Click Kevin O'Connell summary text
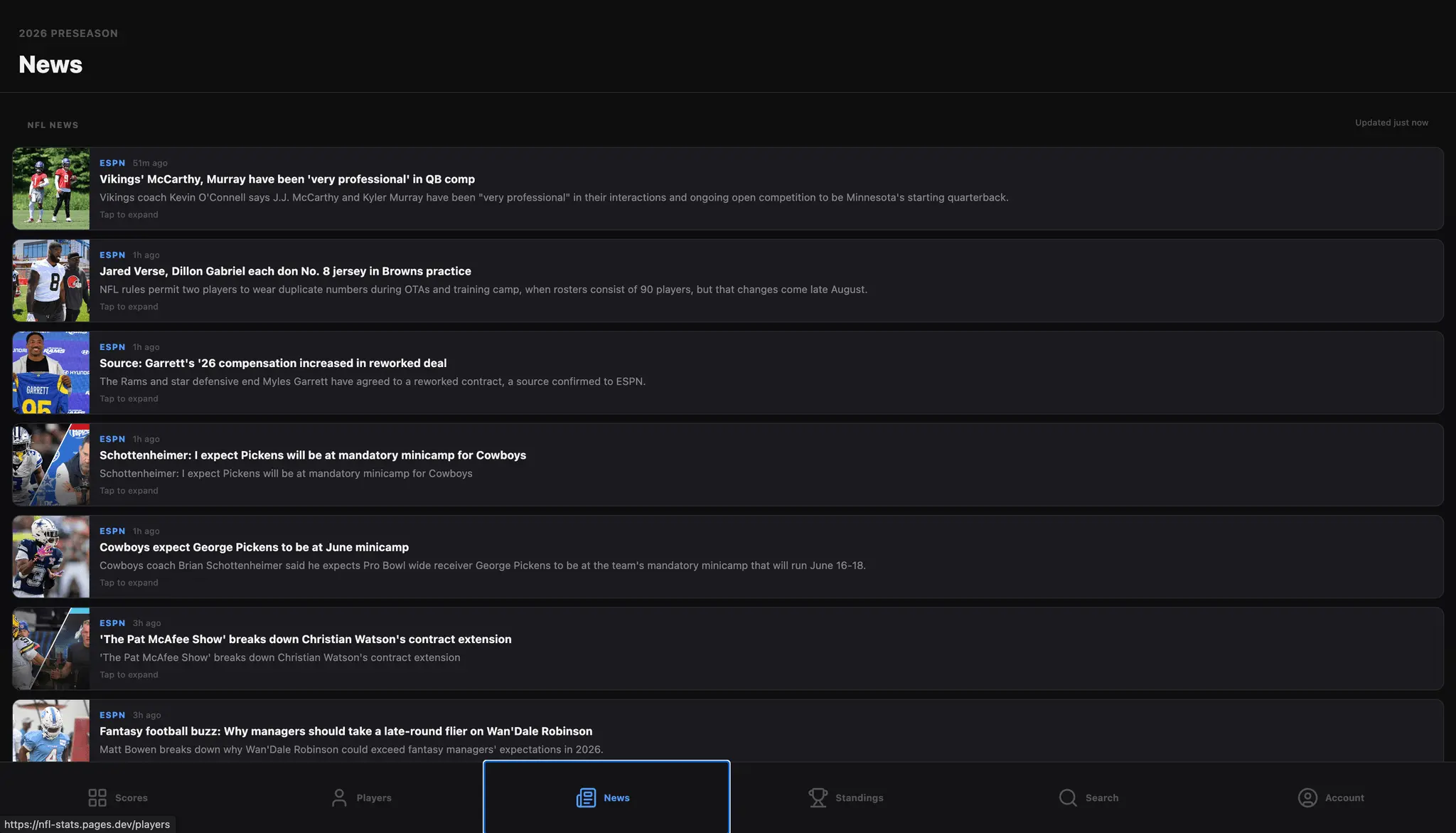The width and height of the screenshot is (1456, 833). (x=554, y=198)
